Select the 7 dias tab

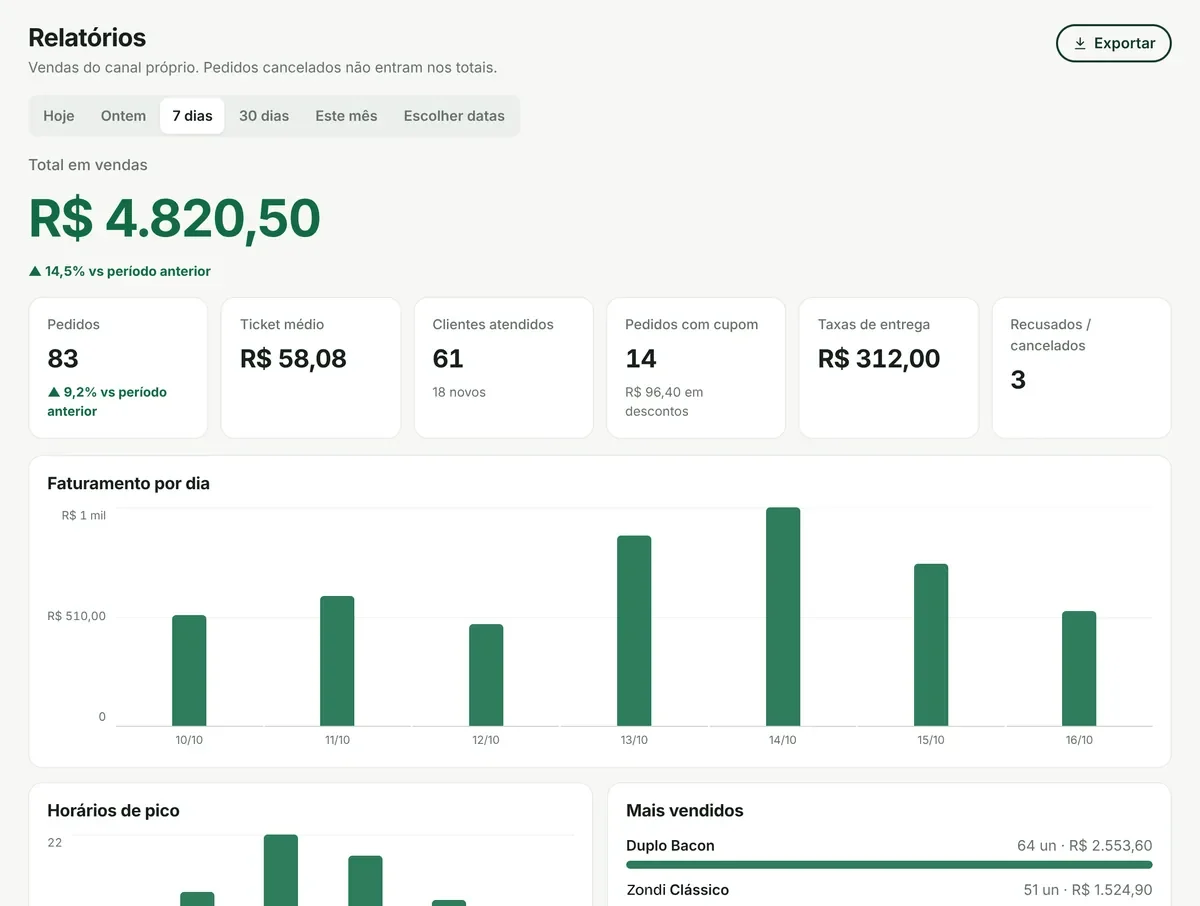(192, 116)
